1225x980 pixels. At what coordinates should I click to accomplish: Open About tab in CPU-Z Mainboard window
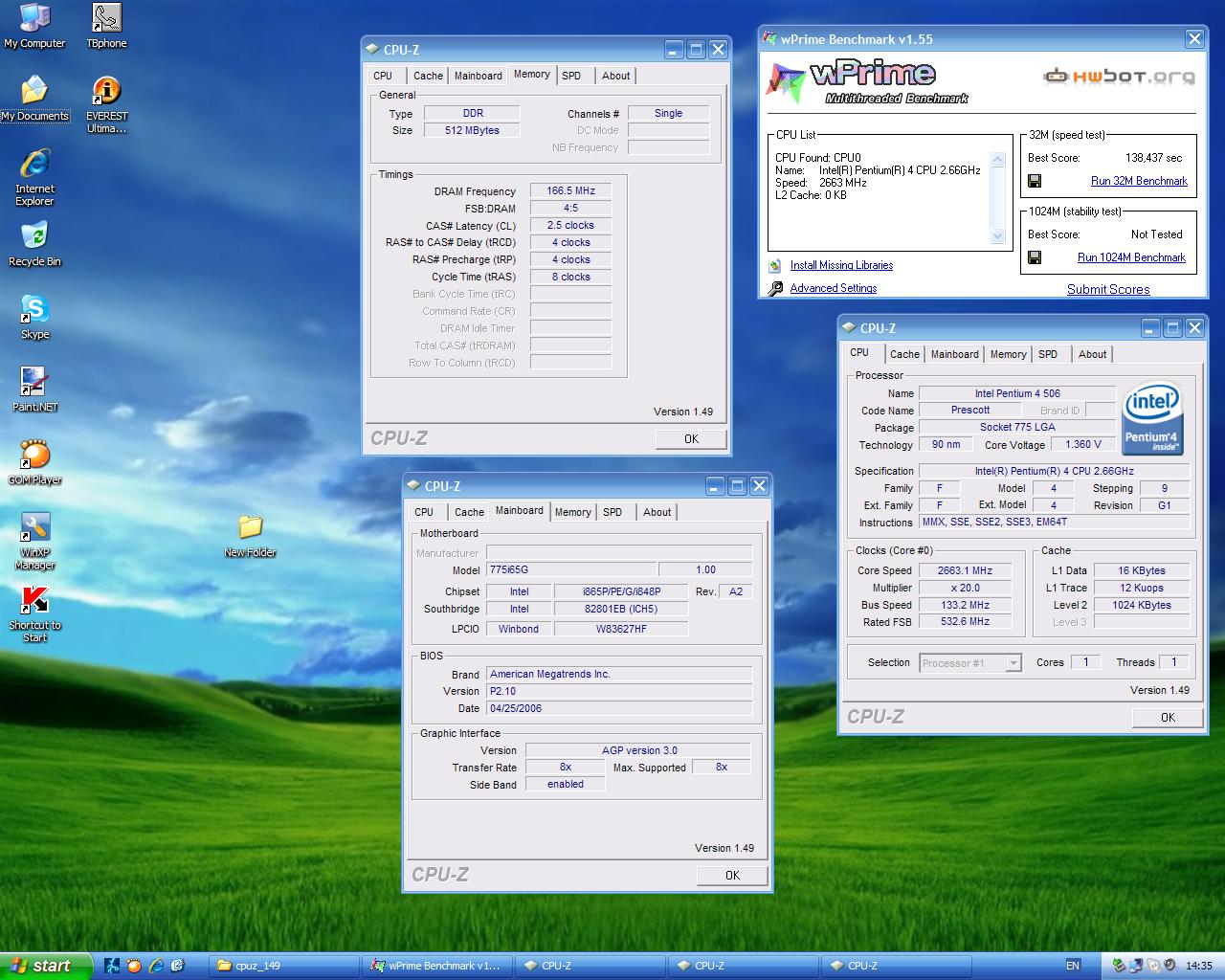point(657,512)
